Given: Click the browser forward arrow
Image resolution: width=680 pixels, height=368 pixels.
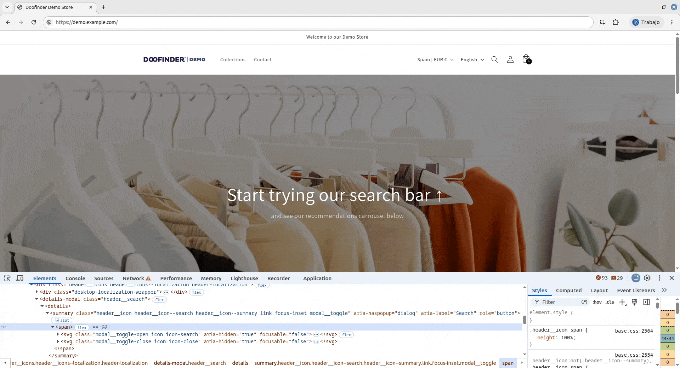Looking at the screenshot, I should [21, 22].
